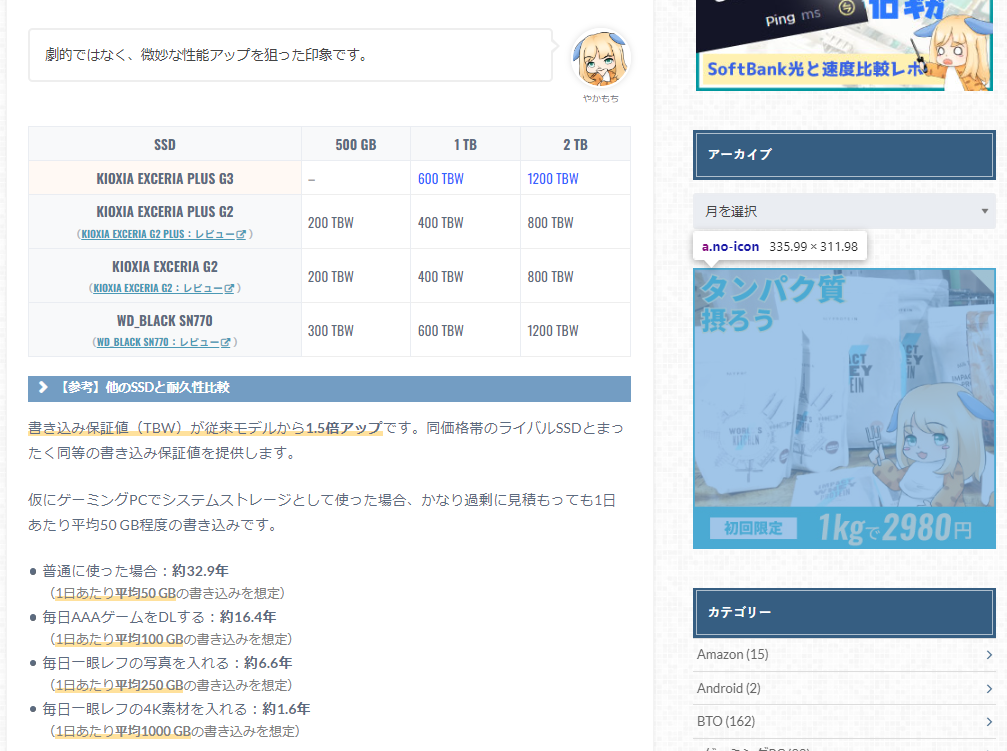Screen dimensions: 1007x751
Task: Click the arrow icon beside BTO category
Action: [x=988, y=721]
